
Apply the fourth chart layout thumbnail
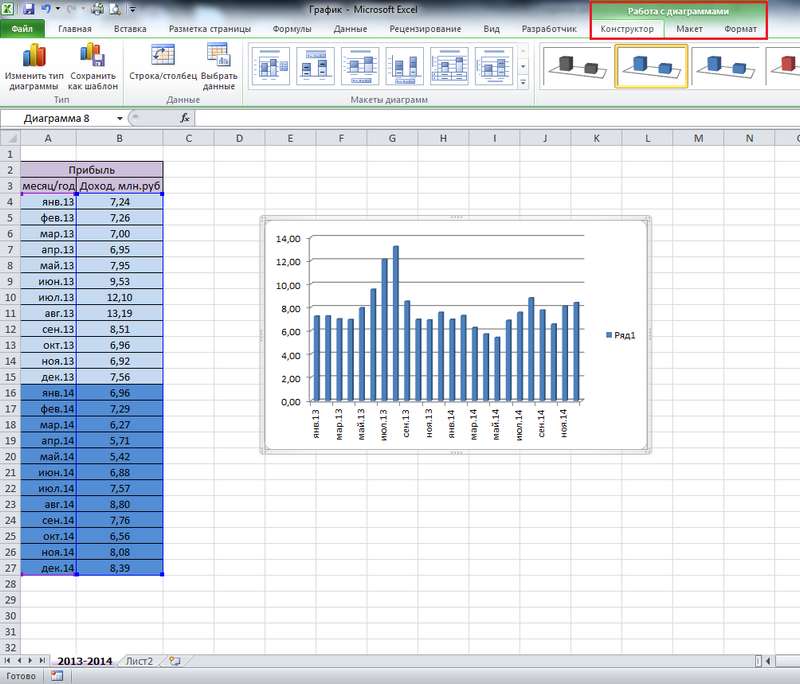[x=405, y=66]
